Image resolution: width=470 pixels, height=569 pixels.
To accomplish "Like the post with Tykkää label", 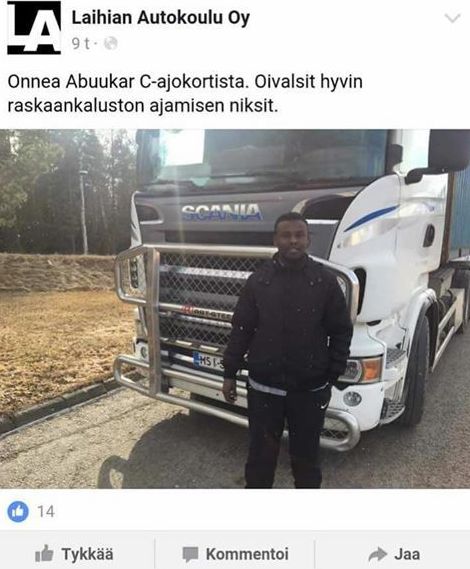I will (87, 554).
